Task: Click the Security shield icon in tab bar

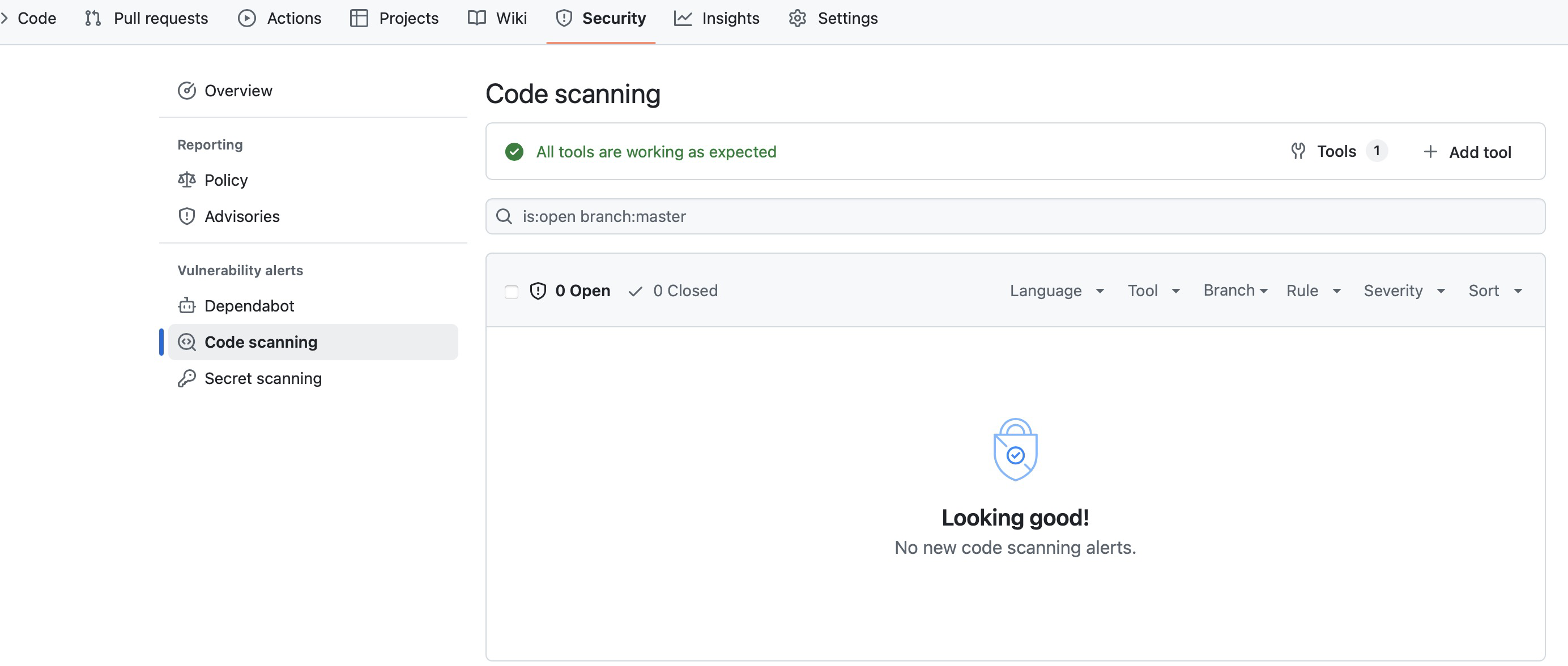Action: click(564, 18)
